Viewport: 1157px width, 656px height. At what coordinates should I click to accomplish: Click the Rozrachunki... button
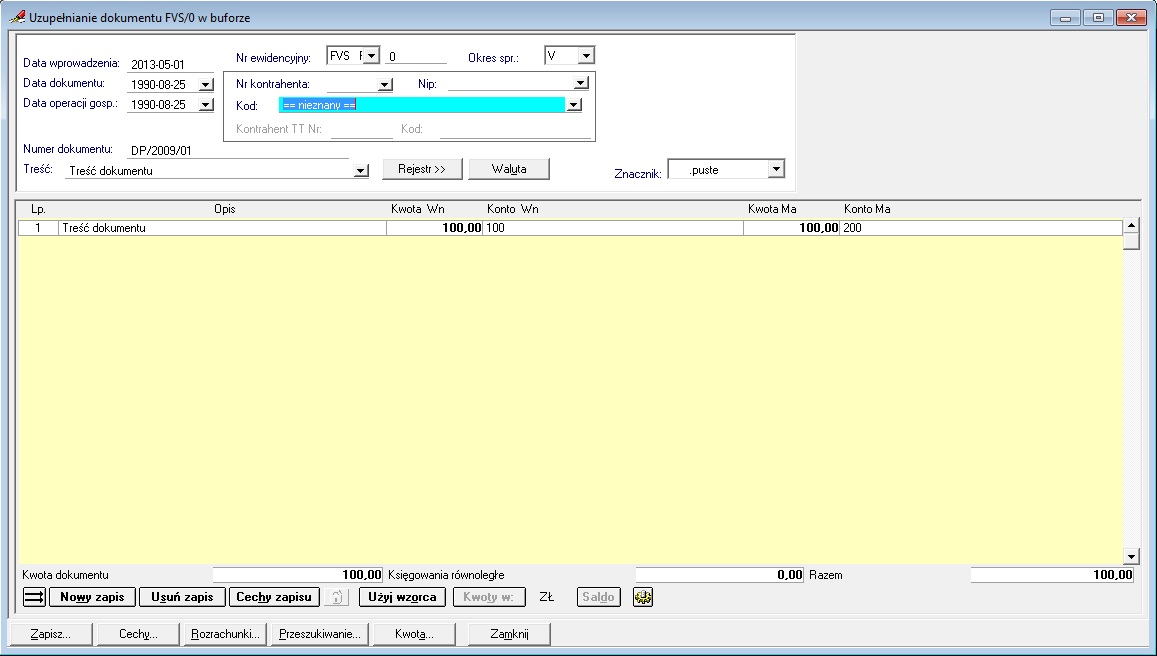[225, 634]
